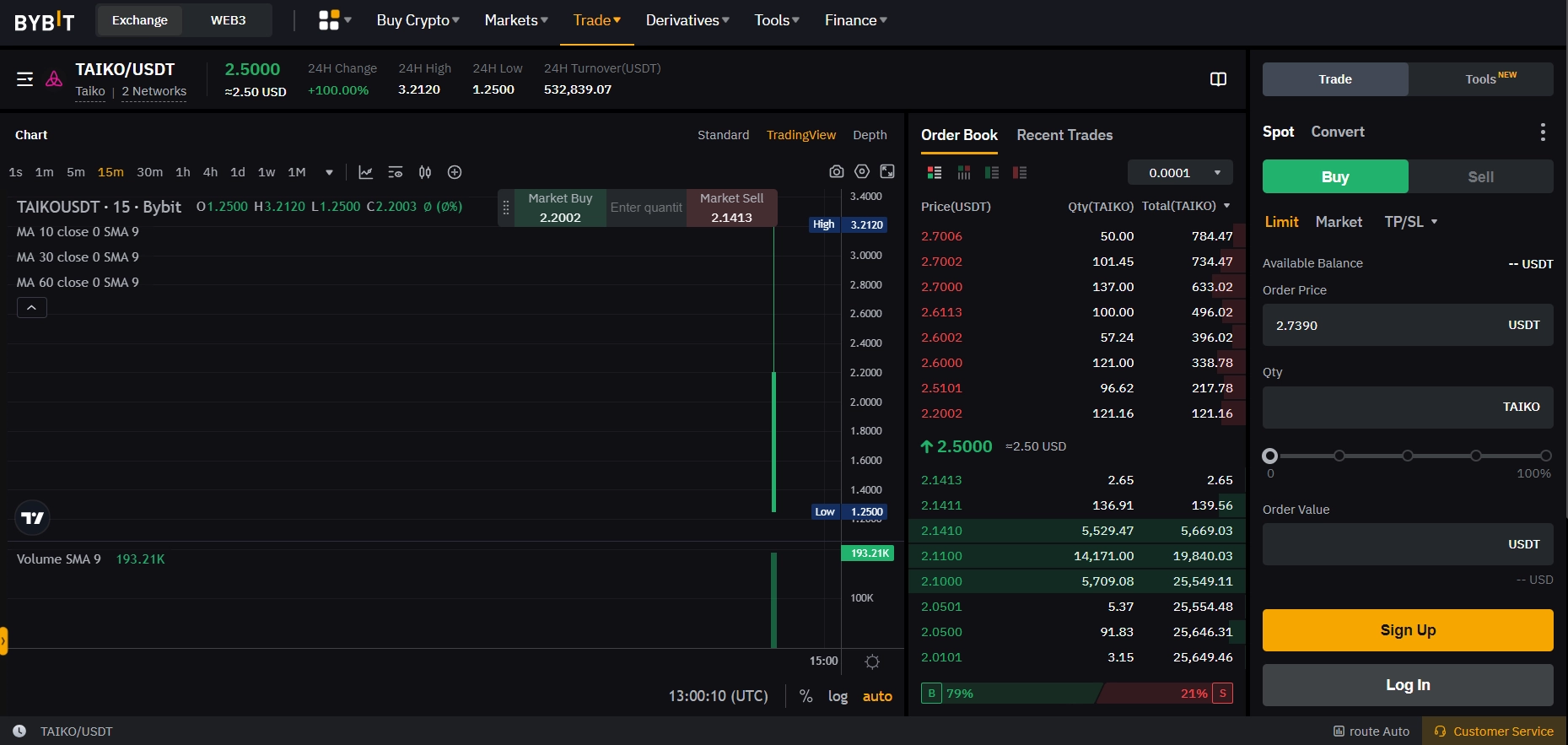Click the Sign Up button
The image size is (1568, 745).
[1408, 630]
